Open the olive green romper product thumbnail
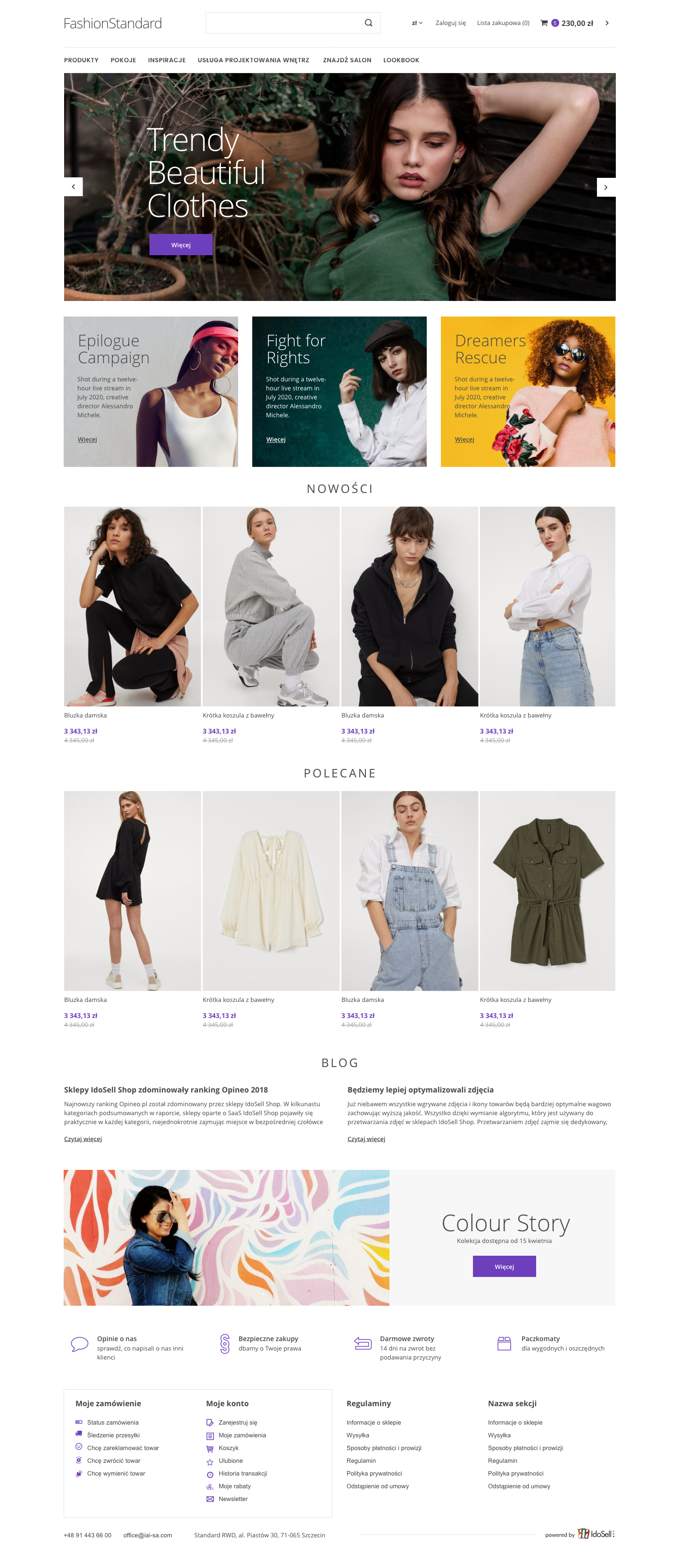The height and width of the screenshot is (1568, 679). (547, 891)
